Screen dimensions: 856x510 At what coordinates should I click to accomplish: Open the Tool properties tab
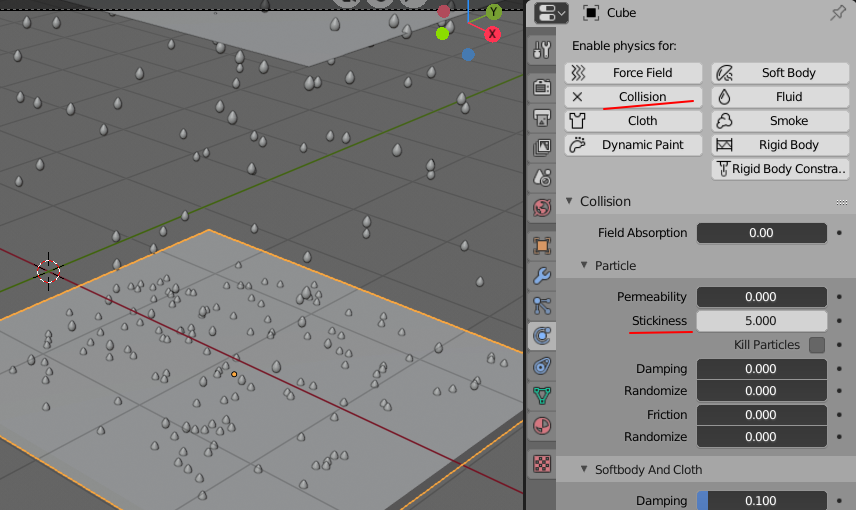(x=542, y=50)
